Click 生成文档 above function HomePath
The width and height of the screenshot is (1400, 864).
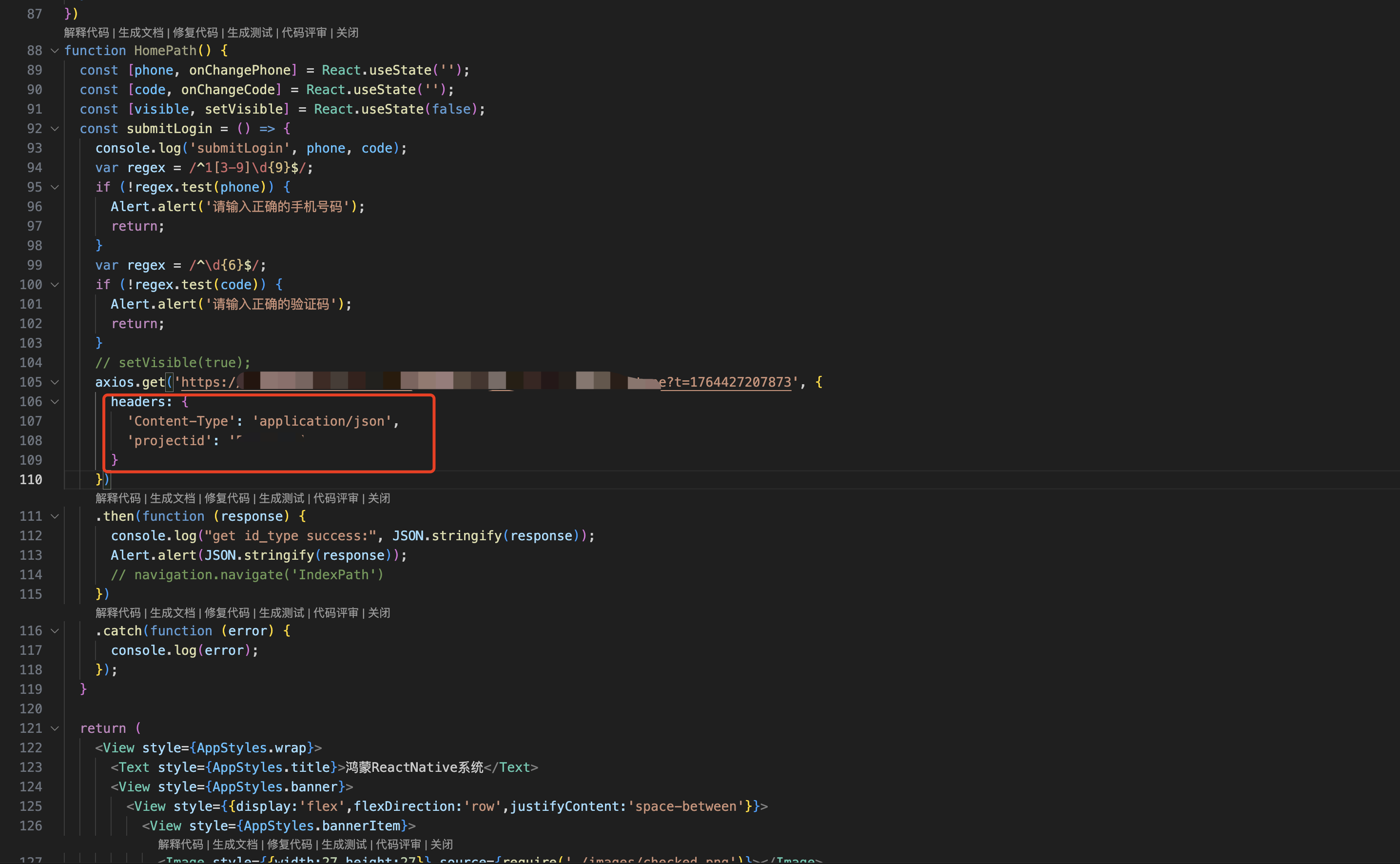pyautogui.click(x=140, y=33)
